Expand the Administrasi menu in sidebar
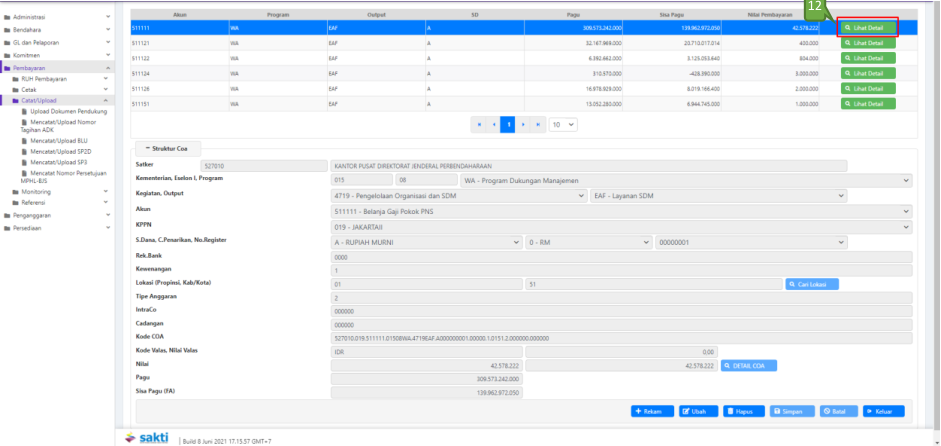The height and width of the screenshot is (446, 941). pyautogui.click(x=56, y=17)
